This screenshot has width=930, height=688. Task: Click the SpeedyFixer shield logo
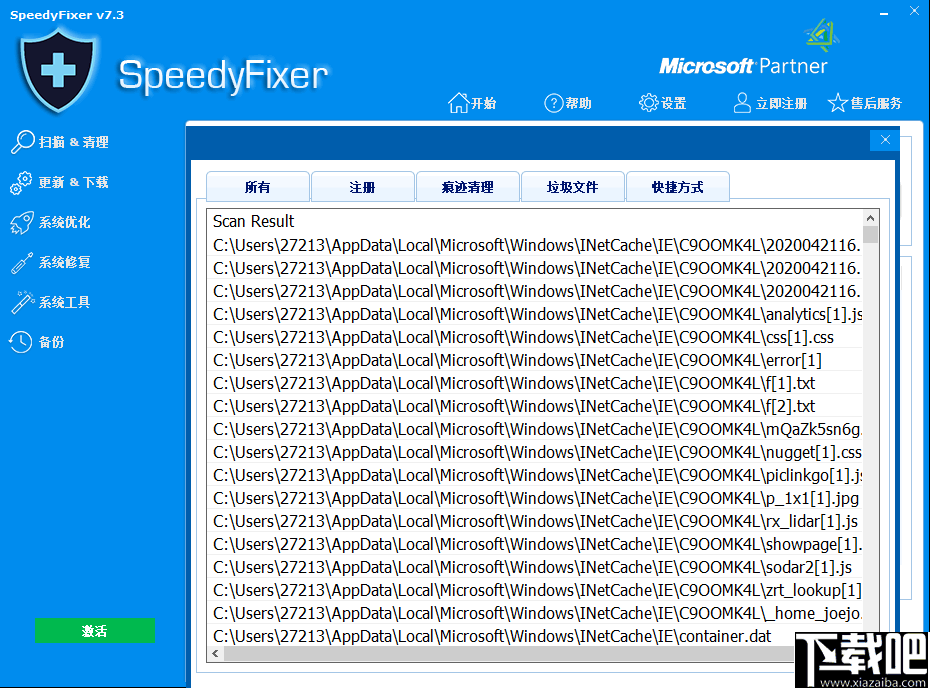pos(60,68)
